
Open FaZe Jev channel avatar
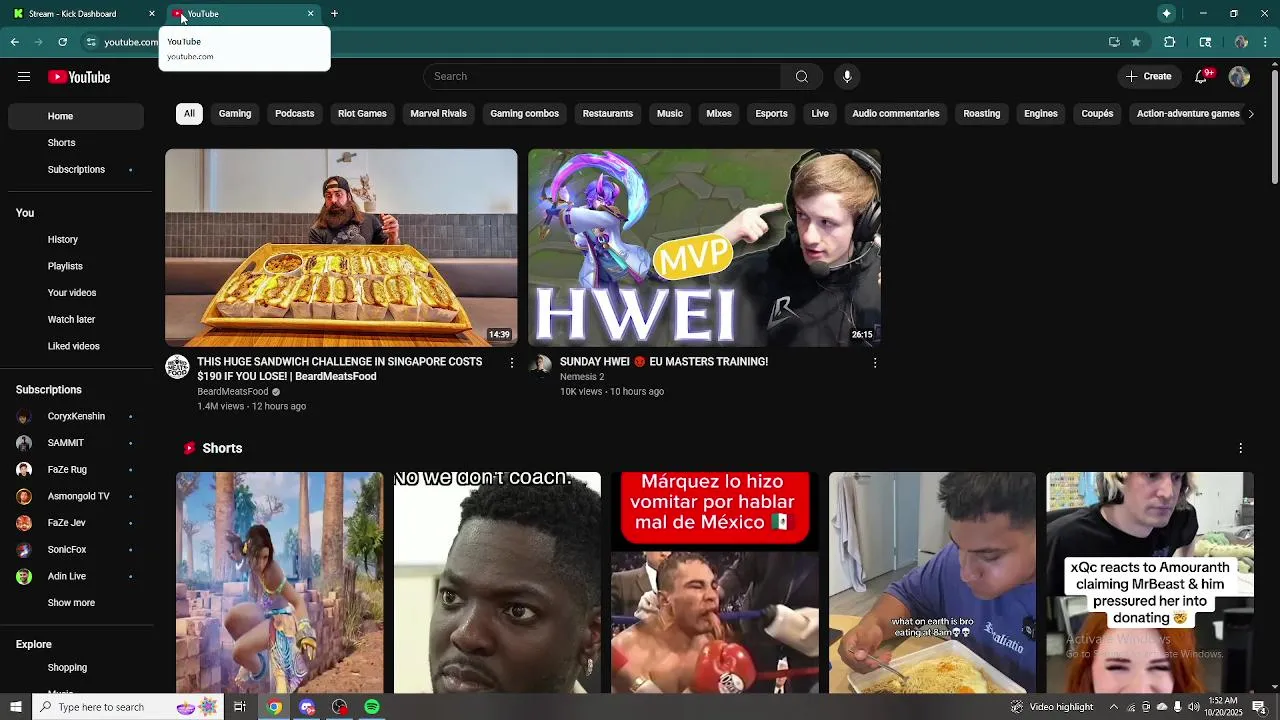(24, 523)
